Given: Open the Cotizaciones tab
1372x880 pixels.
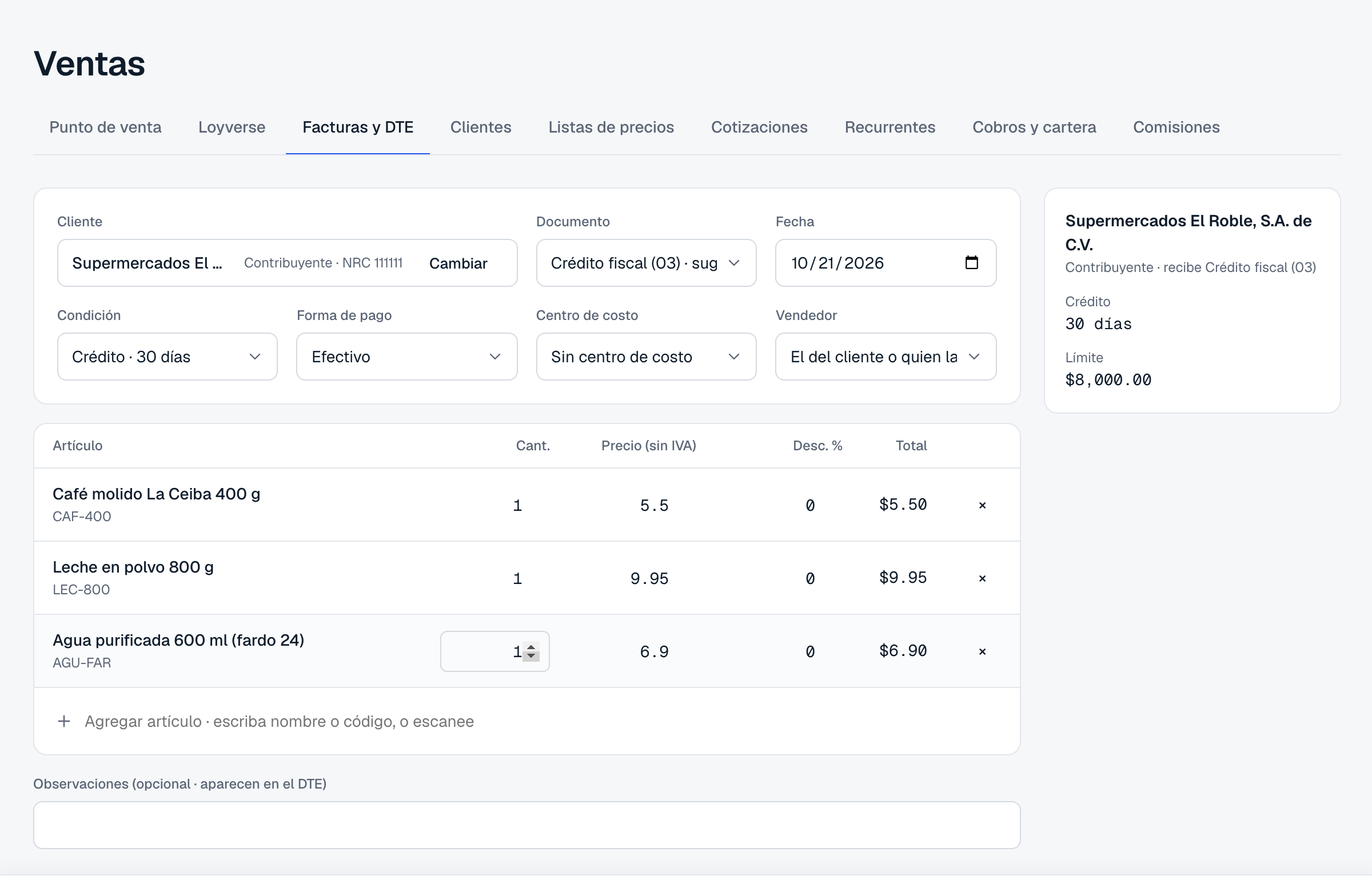Looking at the screenshot, I should pos(759,127).
